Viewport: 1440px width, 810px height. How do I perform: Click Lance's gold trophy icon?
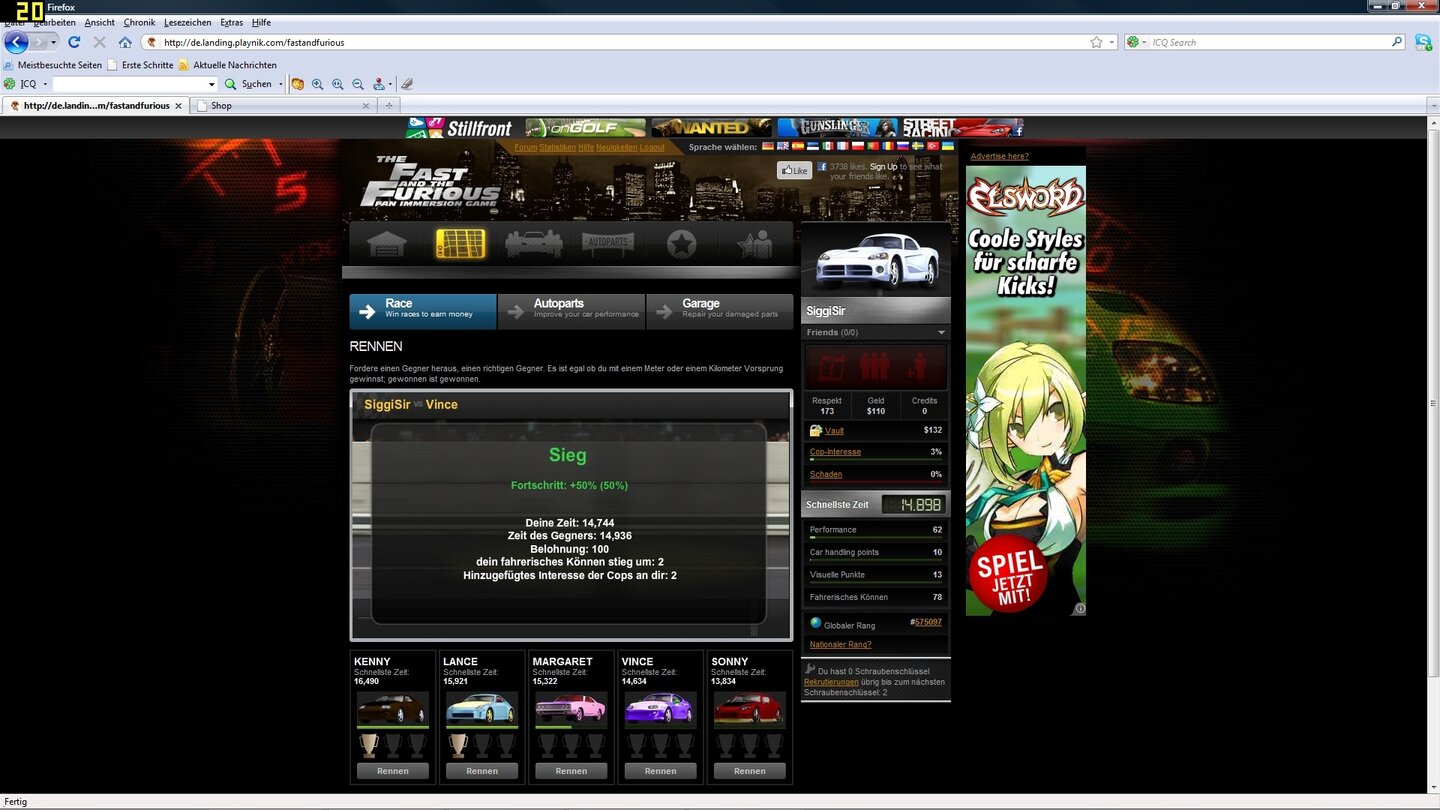(x=459, y=745)
